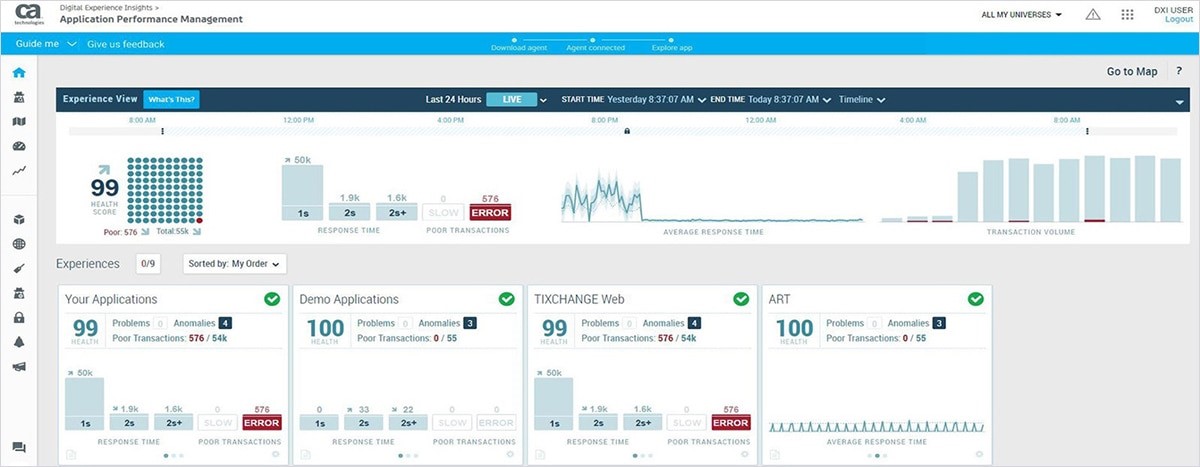Expand the Timeline dropdown
Image resolution: width=1200 pixels, height=467 pixels.
pos(861,100)
